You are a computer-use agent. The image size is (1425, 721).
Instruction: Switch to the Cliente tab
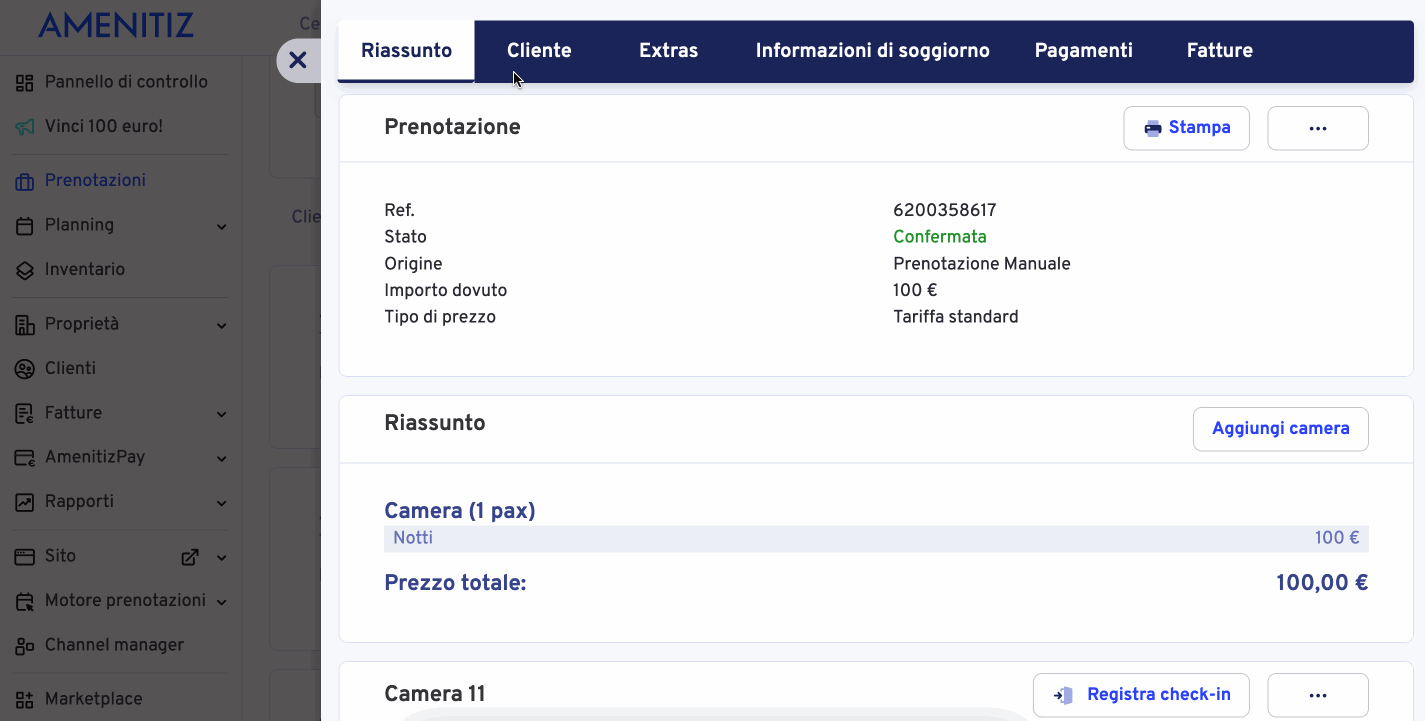[x=539, y=50]
